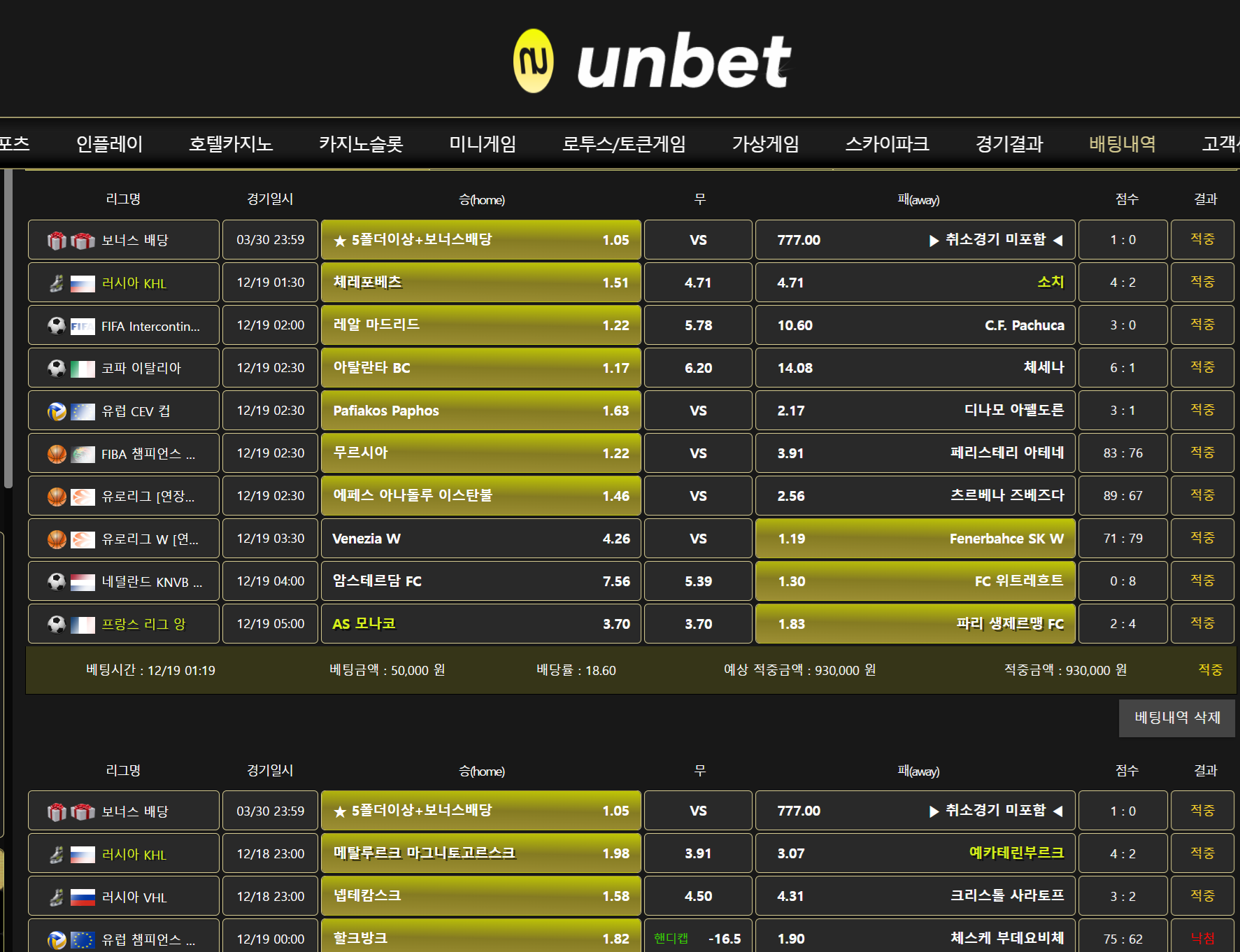The height and width of the screenshot is (952, 1240).
Task: Click the hockey icon beside 러시아 KHL
Action: pos(57,283)
